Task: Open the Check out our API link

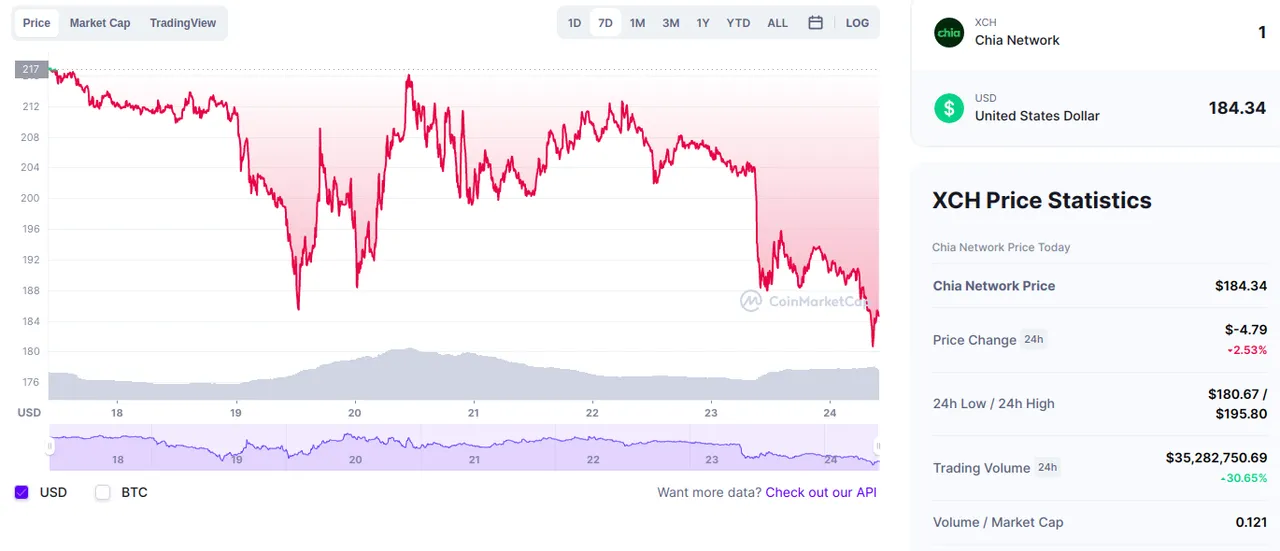Action: pyautogui.click(x=821, y=492)
